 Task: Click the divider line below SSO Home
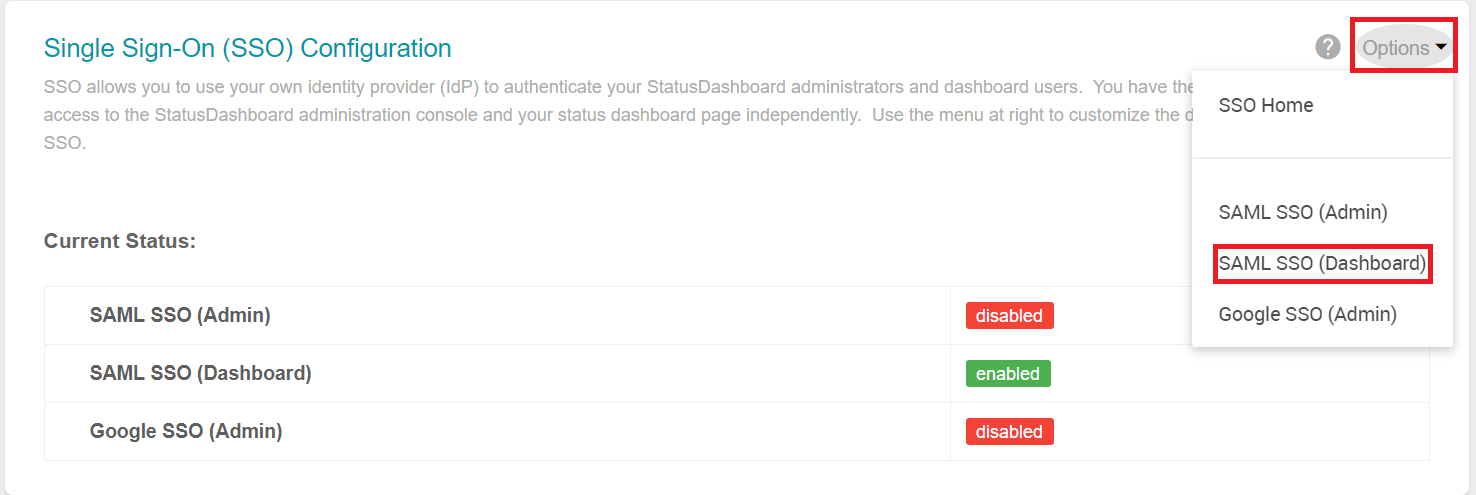click(x=1322, y=158)
